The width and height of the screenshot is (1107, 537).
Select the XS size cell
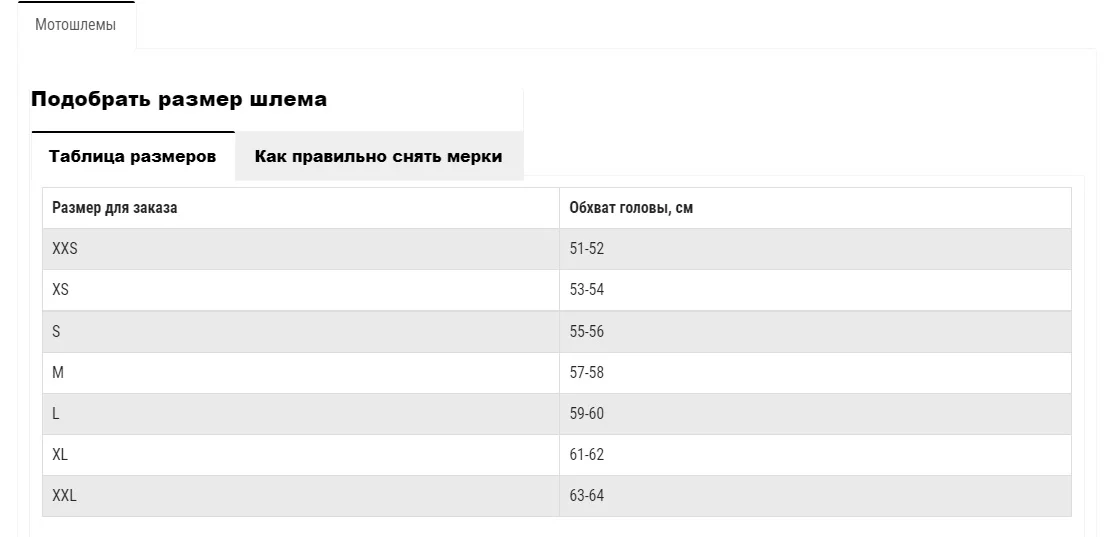61,290
